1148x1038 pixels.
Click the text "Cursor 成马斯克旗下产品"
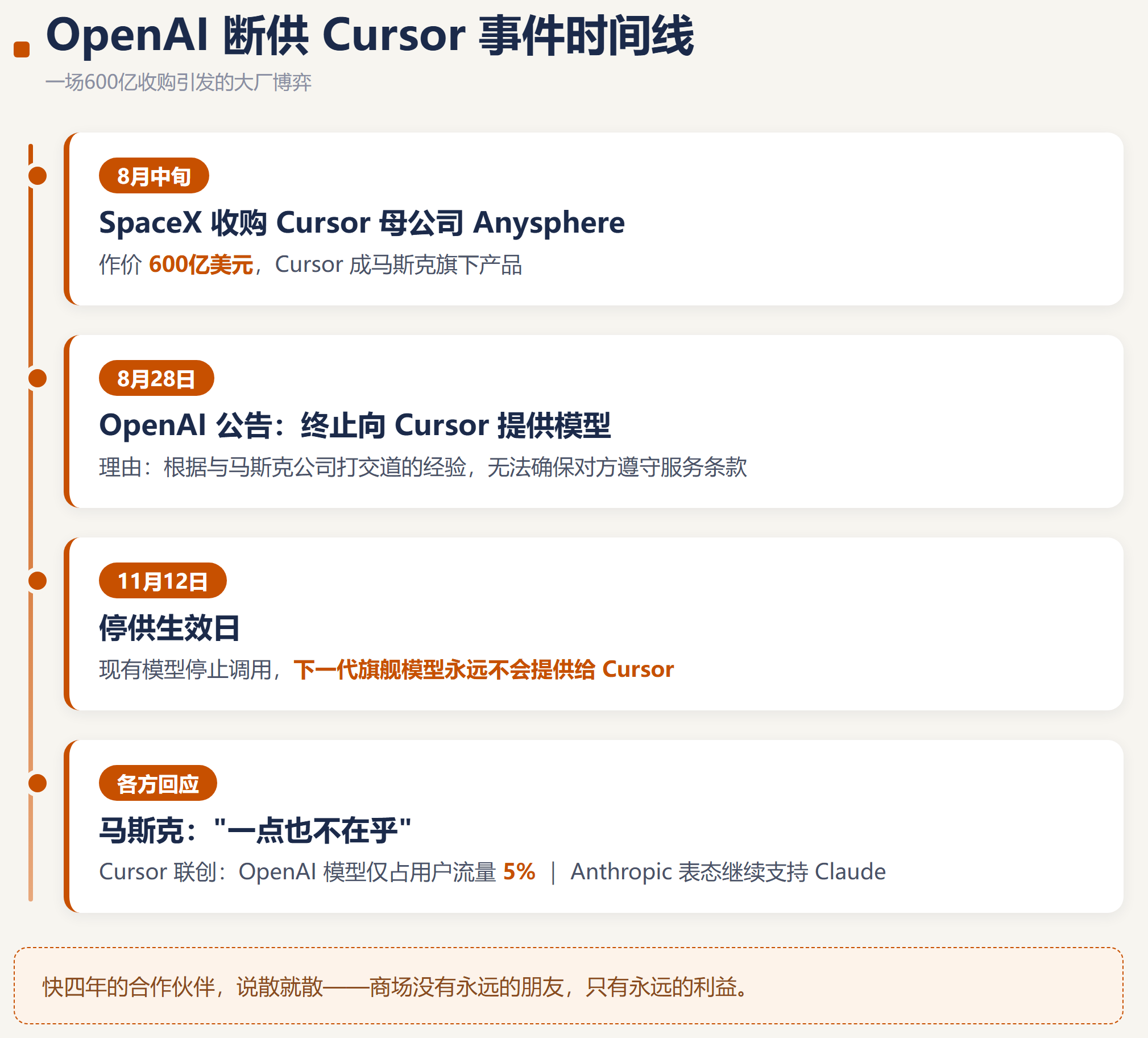[399, 265]
